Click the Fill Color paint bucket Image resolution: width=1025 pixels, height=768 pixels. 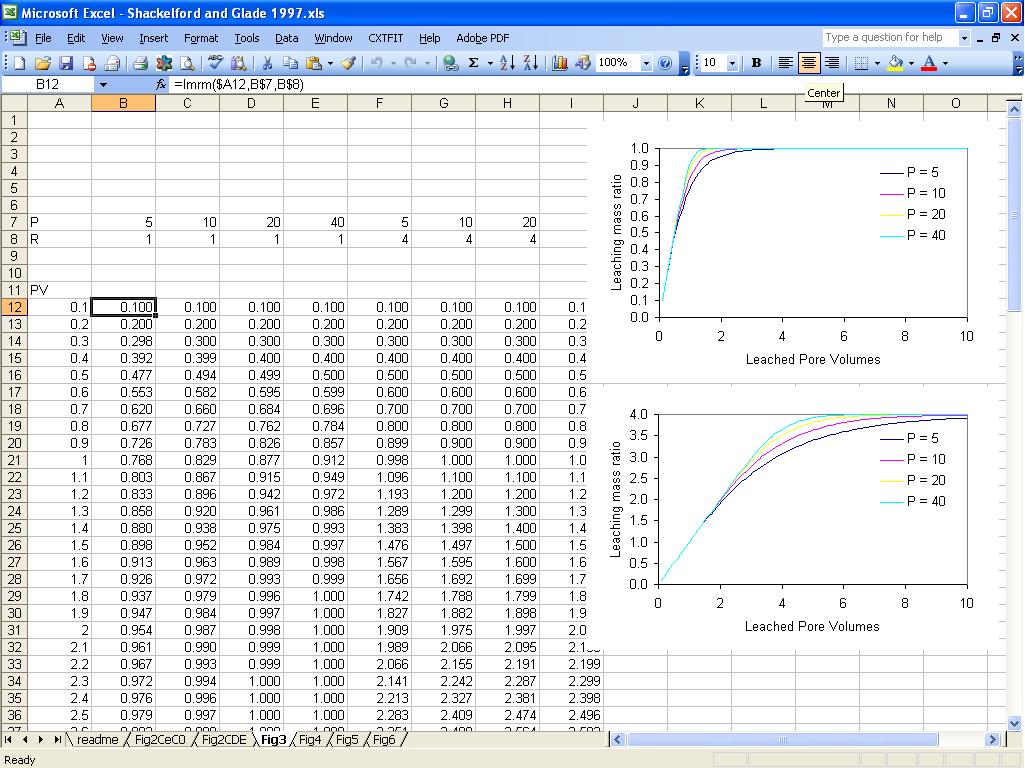click(x=894, y=63)
